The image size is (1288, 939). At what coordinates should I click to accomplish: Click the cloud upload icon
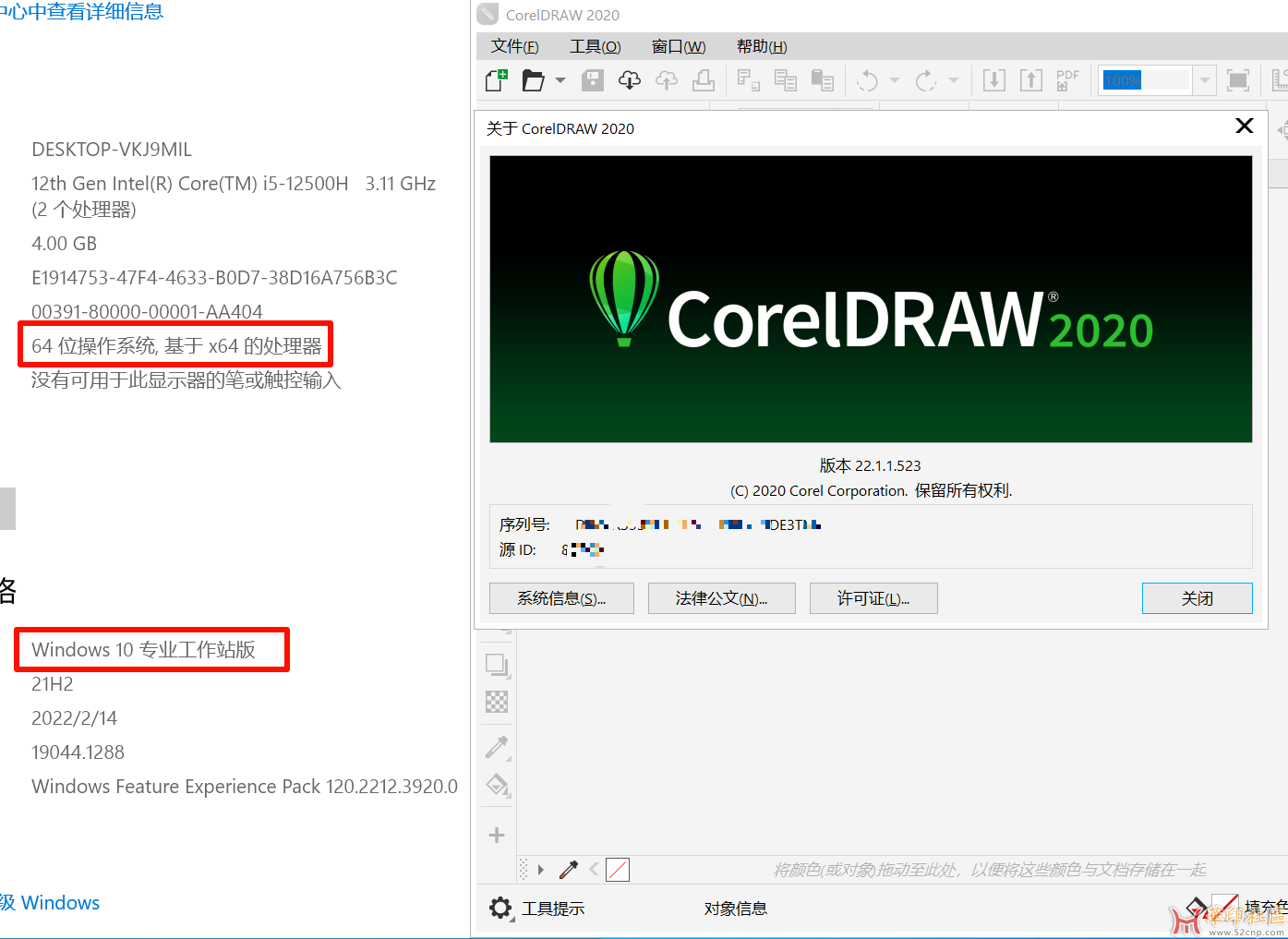pos(667,80)
